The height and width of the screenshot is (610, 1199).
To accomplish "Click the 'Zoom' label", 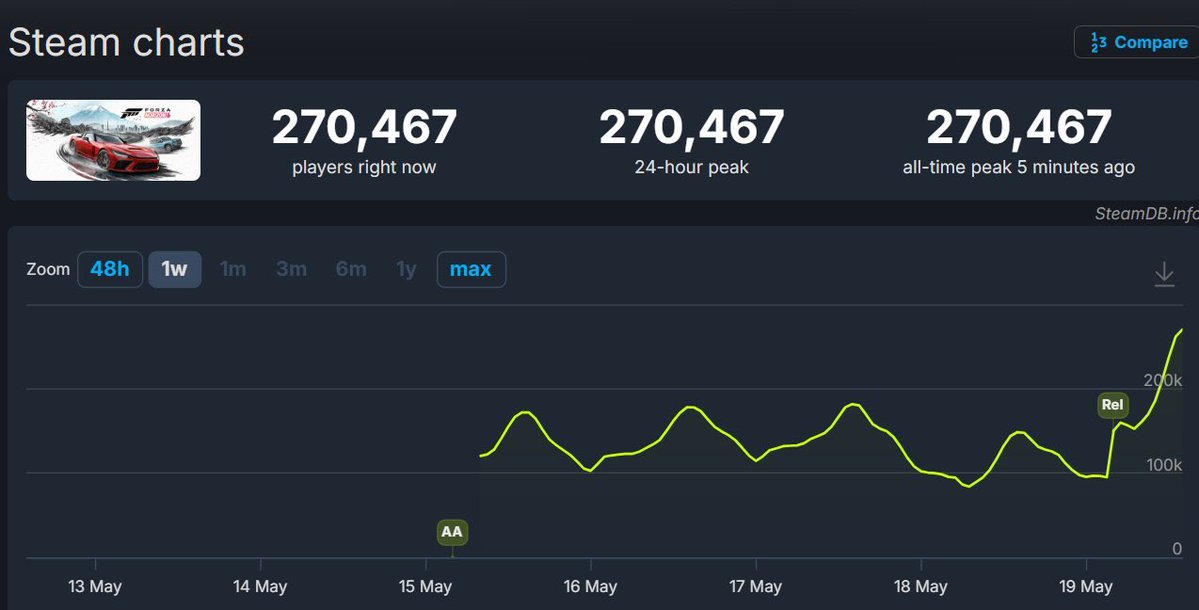I will [x=48, y=269].
